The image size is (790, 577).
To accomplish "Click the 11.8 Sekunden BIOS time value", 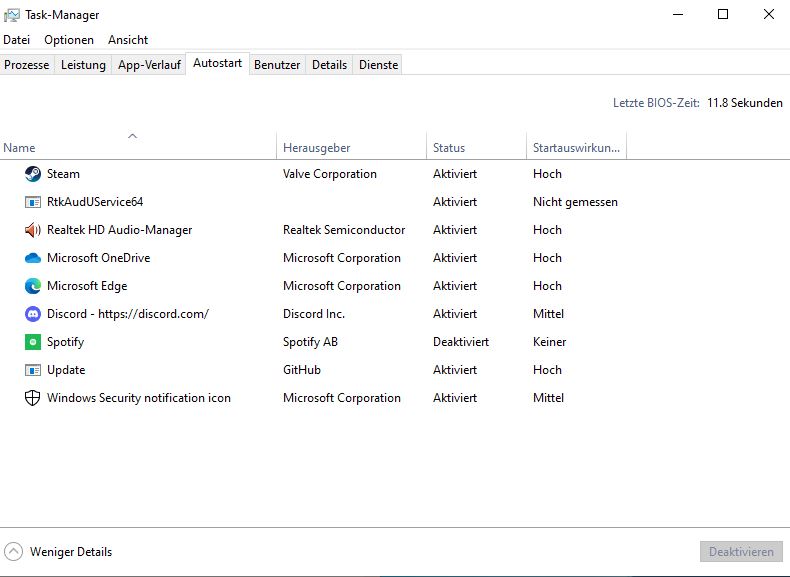I will coord(745,103).
